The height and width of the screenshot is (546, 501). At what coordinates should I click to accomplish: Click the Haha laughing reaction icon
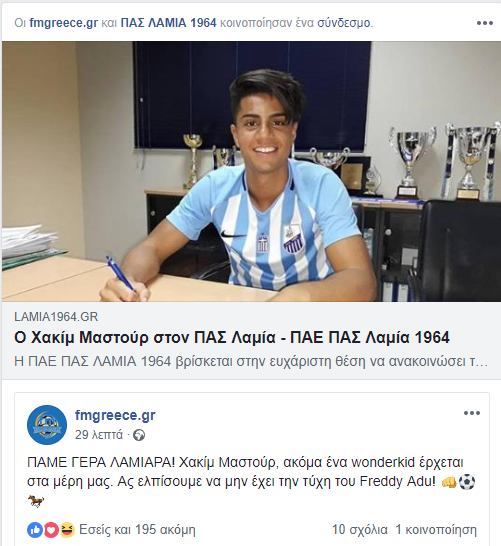point(67,530)
